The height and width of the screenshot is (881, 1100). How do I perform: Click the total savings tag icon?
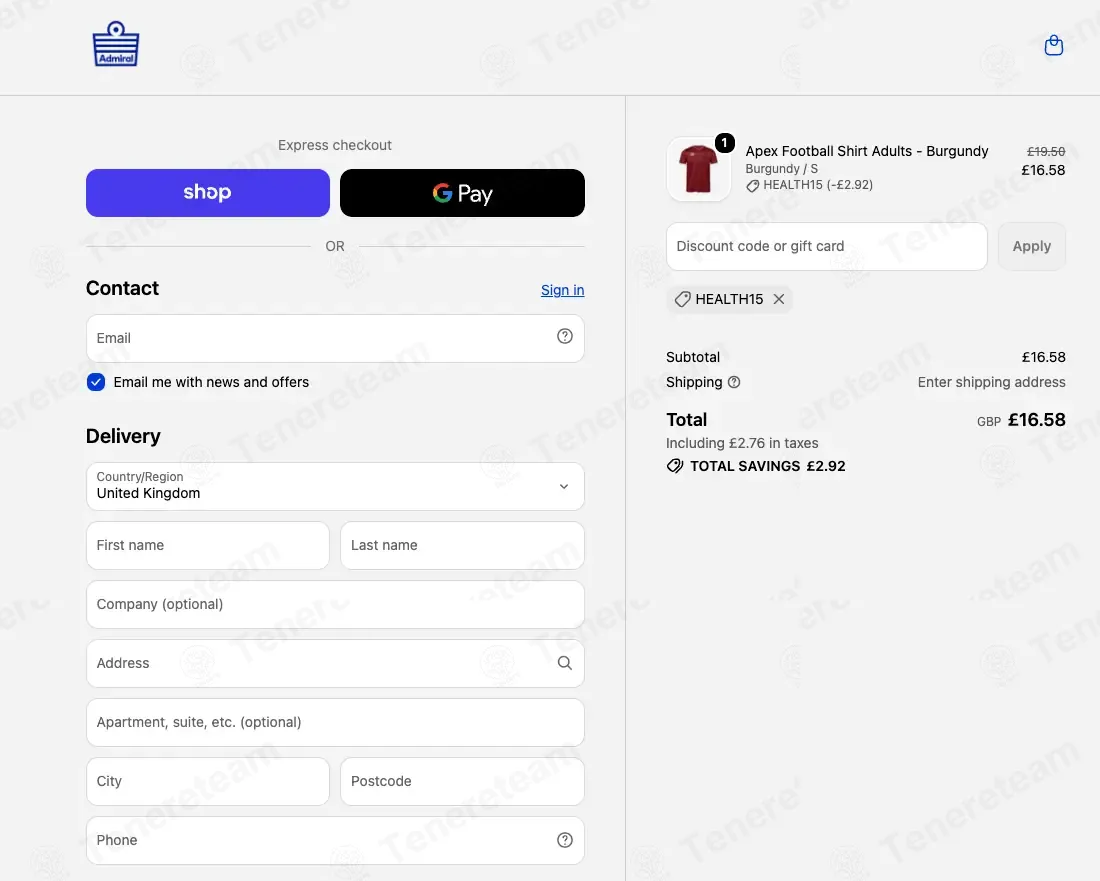pos(675,466)
